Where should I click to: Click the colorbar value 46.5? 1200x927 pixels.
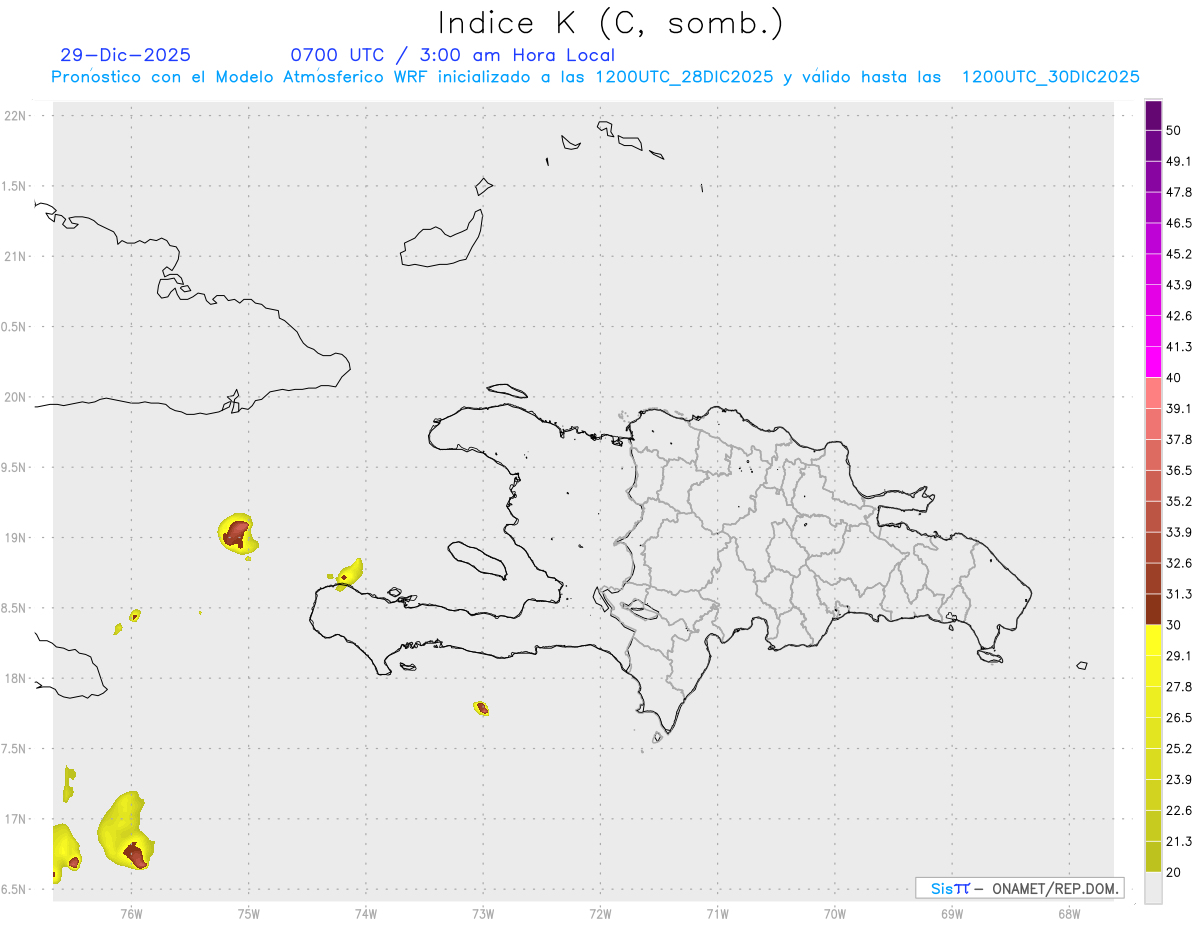[1179, 223]
